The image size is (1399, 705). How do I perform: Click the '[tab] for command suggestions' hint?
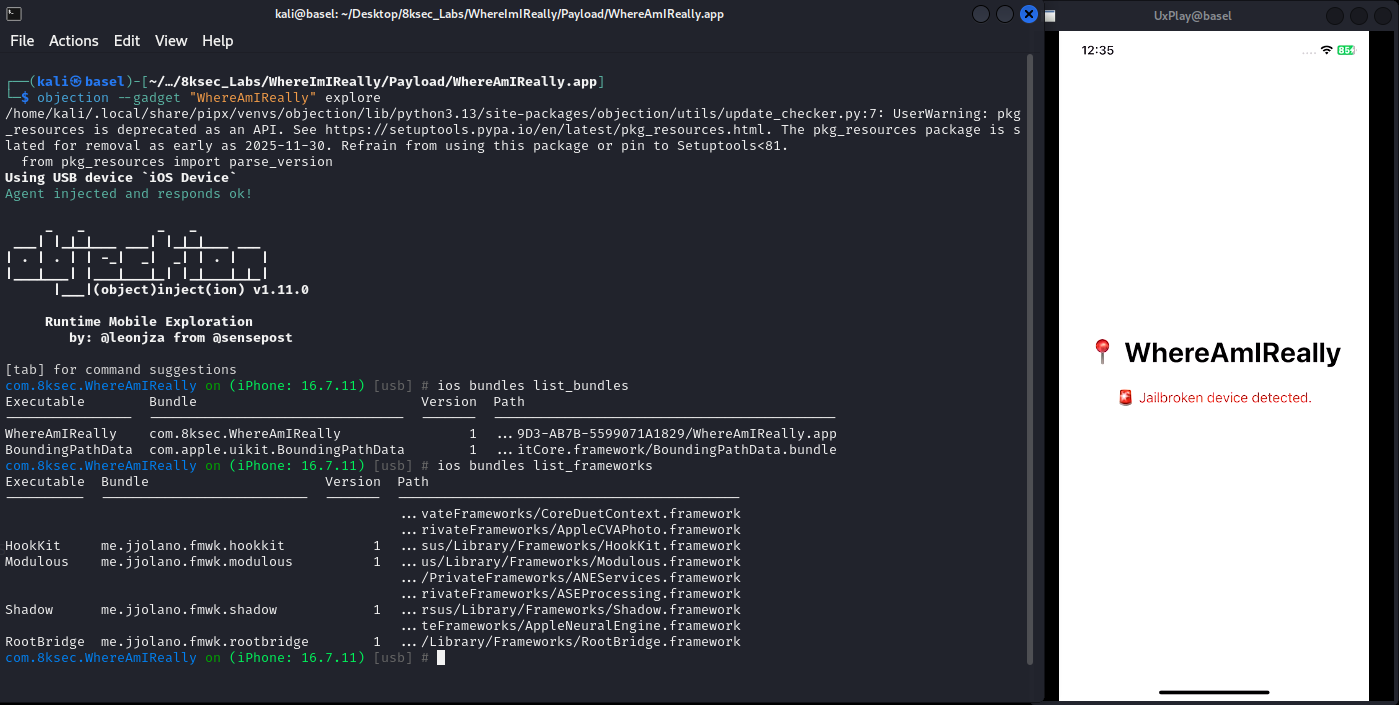pos(121,370)
